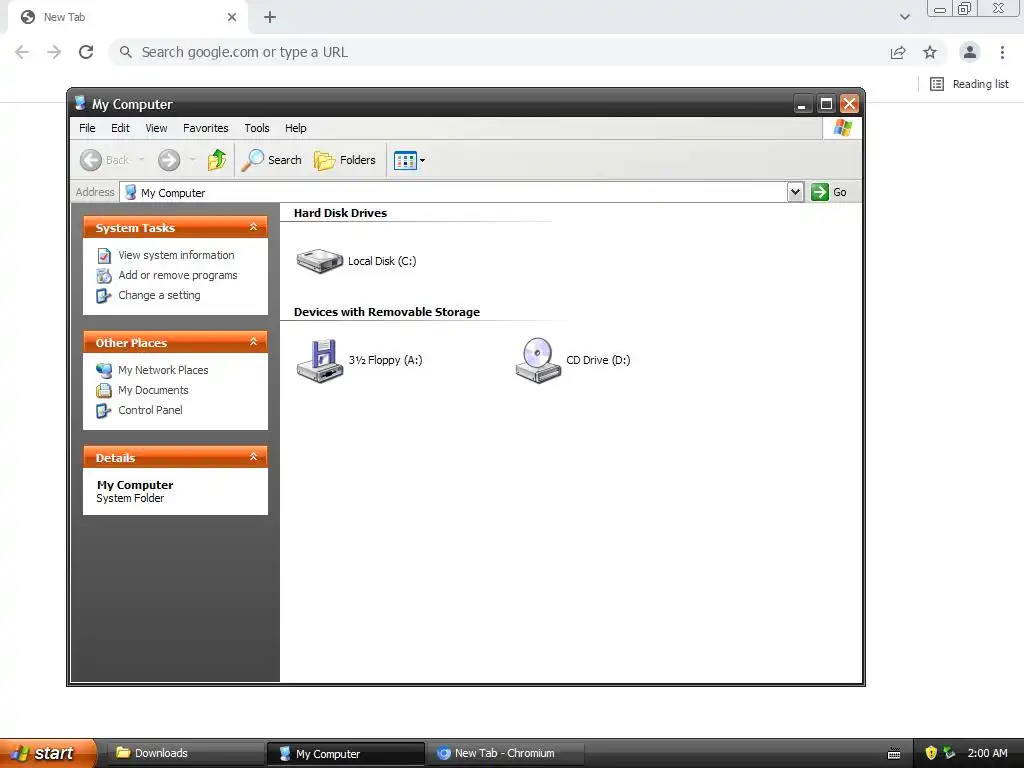
Task: Click the Views toolbar icon
Action: pos(405,160)
